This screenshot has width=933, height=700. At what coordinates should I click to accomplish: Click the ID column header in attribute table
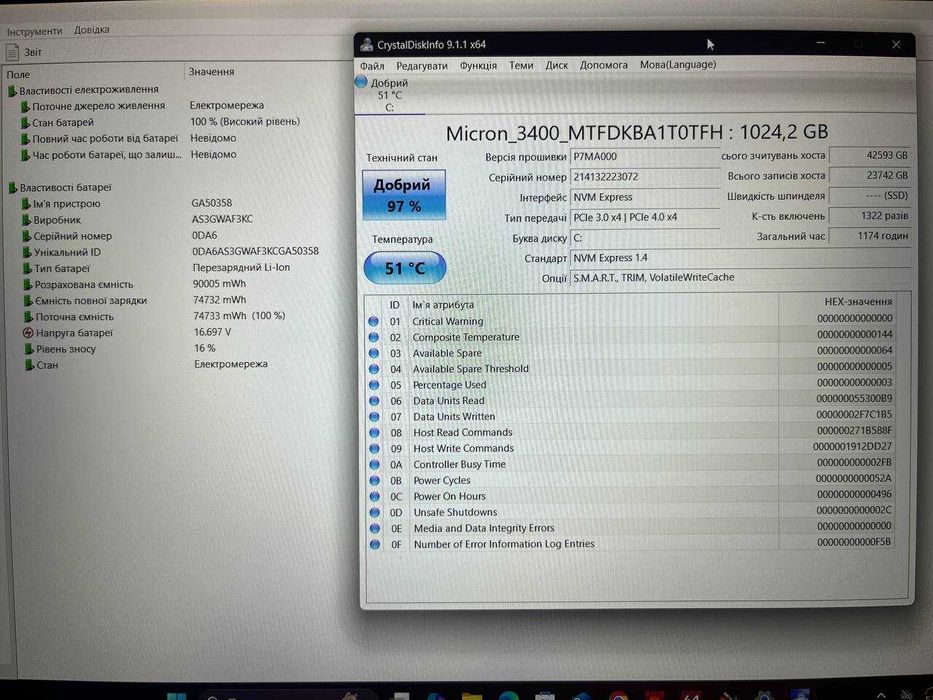point(395,305)
